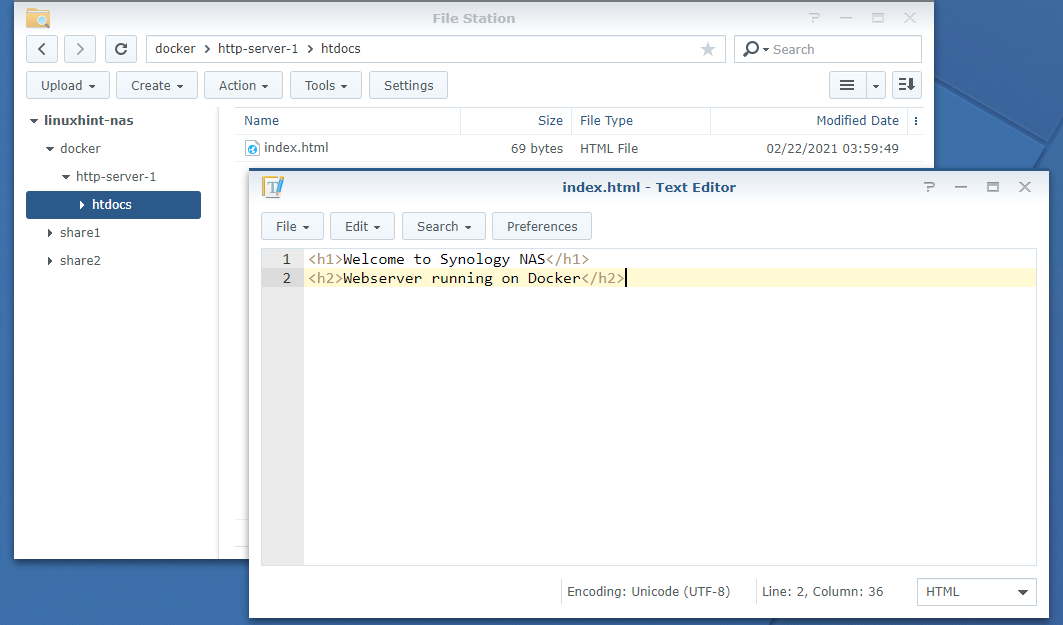Open the Text Editor Edit menu

pyautogui.click(x=362, y=226)
